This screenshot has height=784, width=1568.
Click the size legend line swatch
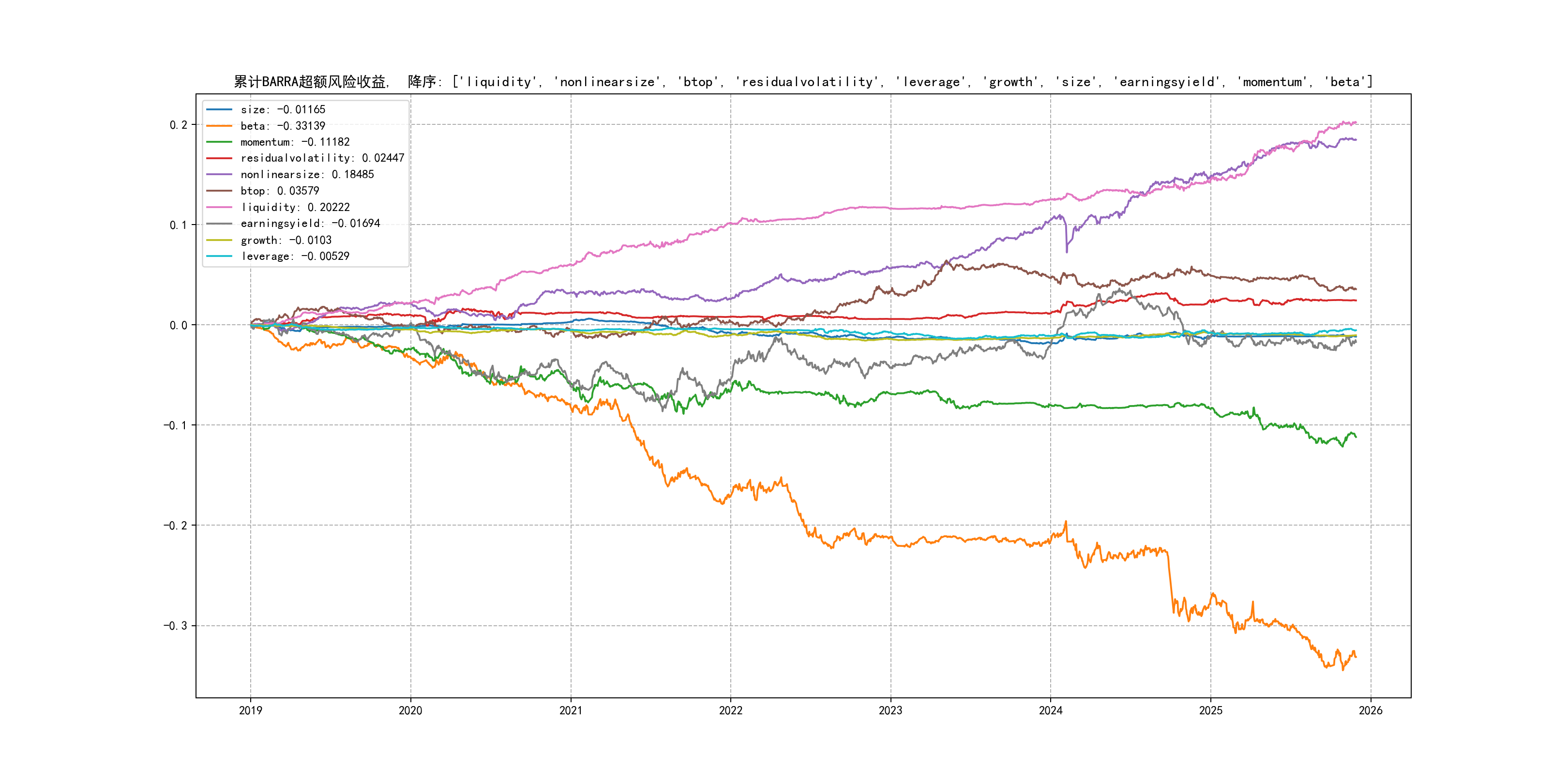point(219,109)
